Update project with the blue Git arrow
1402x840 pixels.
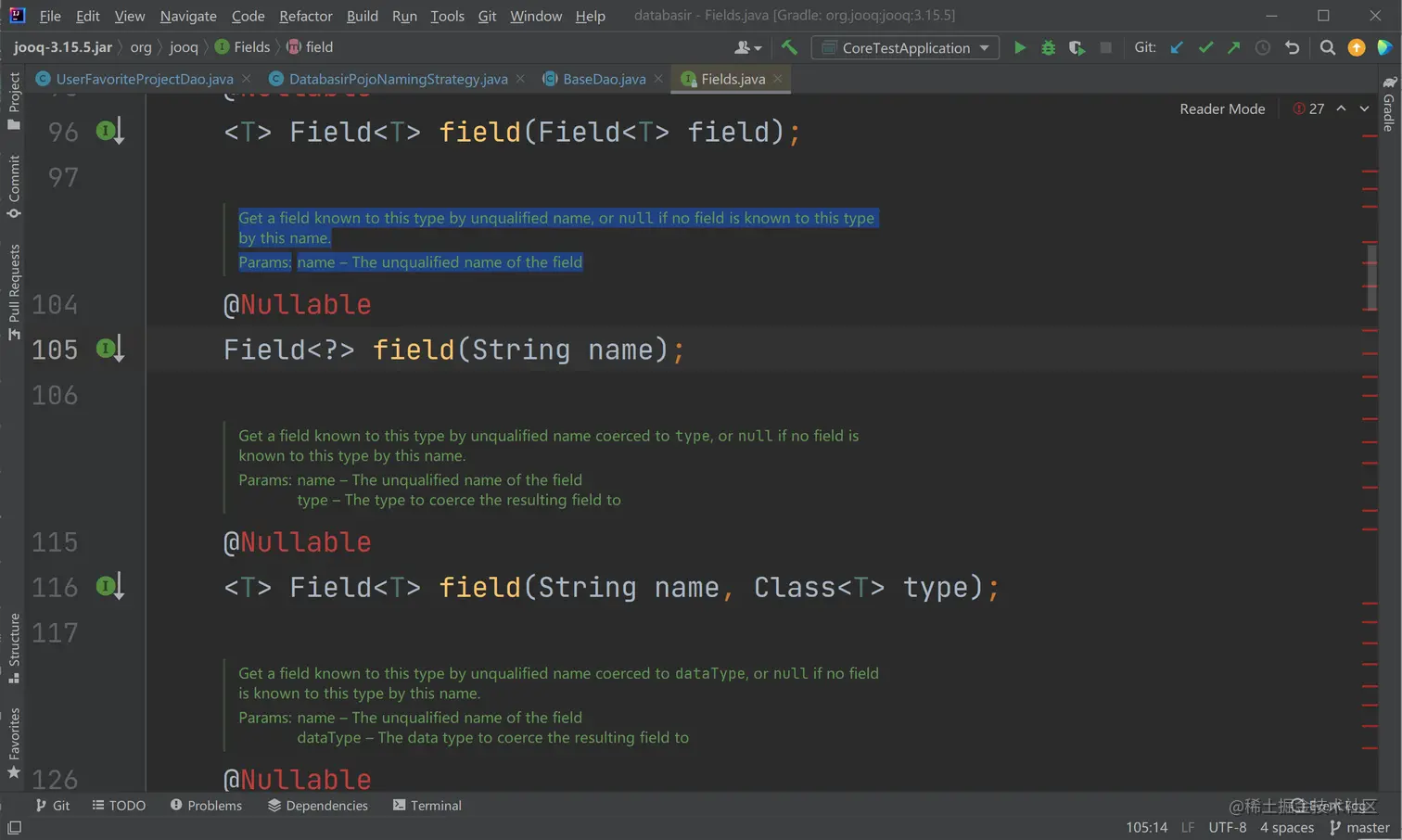pyautogui.click(x=1177, y=47)
